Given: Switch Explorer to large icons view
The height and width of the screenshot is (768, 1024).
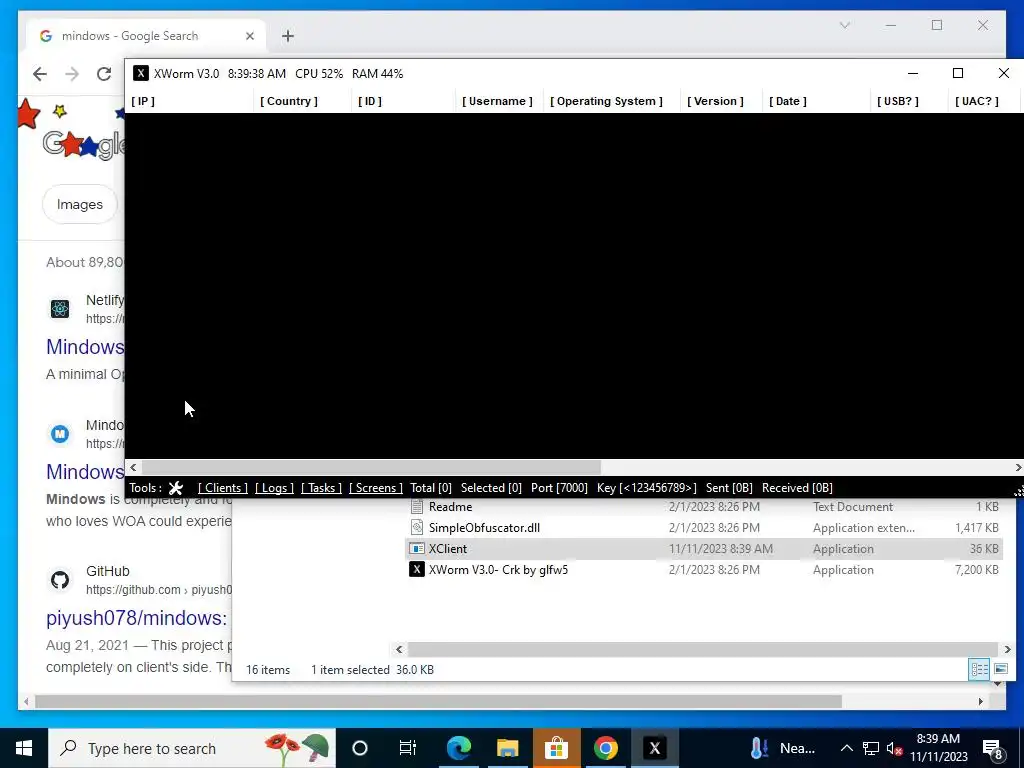Looking at the screenshot, I should pyautogui.click(x=1000, y=669).
